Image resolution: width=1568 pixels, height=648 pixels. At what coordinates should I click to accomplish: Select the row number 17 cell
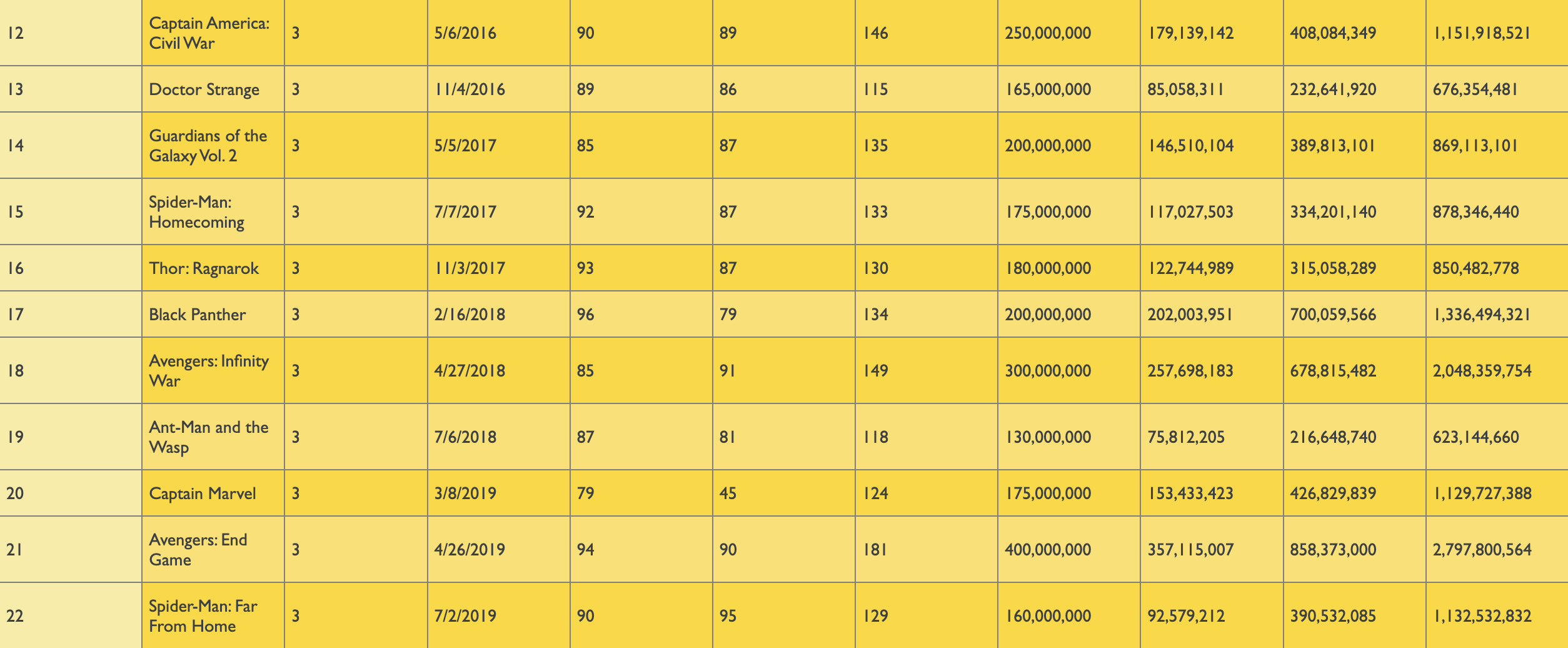point(71,315)
